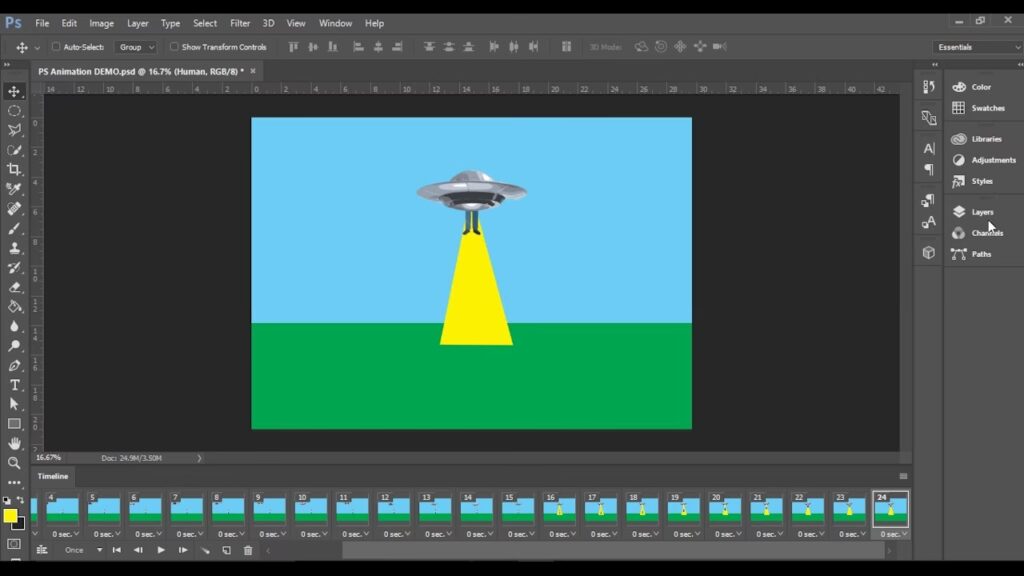Open the Group dropdown in the options bar

point(137,47)
